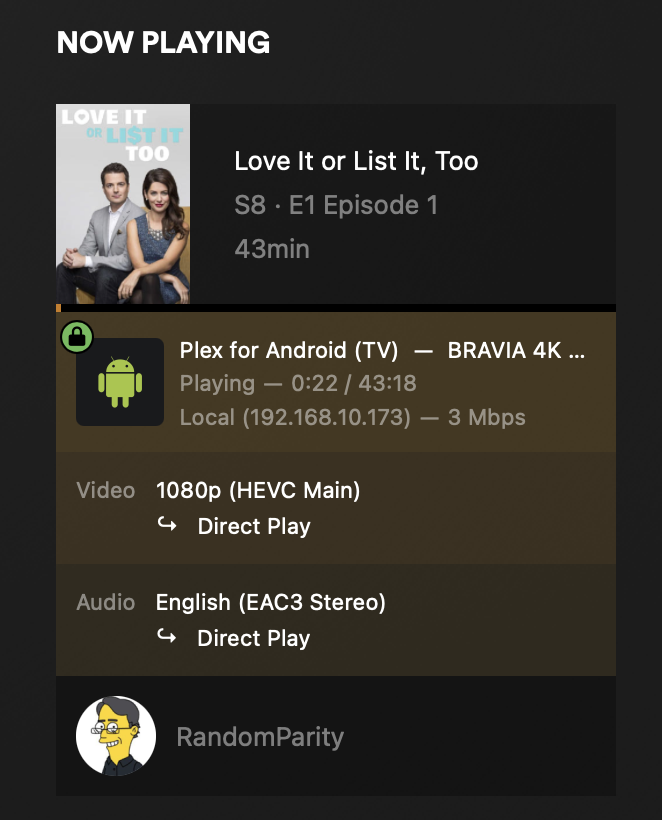This screenshot has width=662, height=820.
Task: Click the Direct Play text under Audio
Action: point(254,639)
